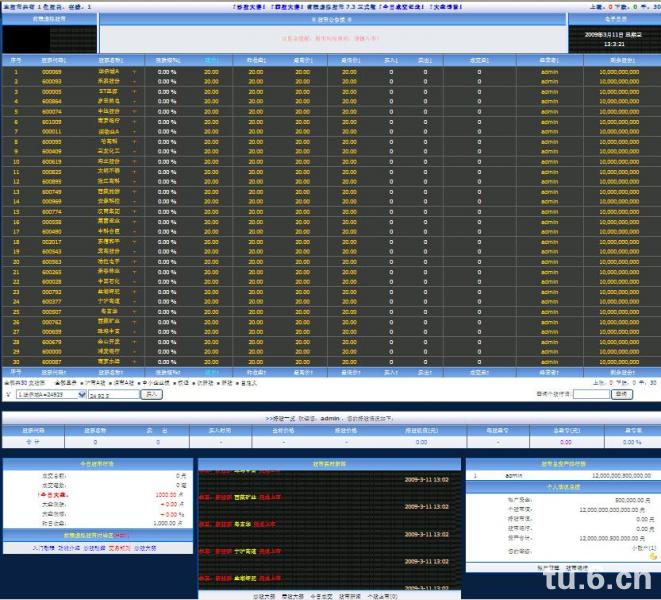The image size is (661, 600).
Task: Open stock code 002017 link
Action: (52, 242)
